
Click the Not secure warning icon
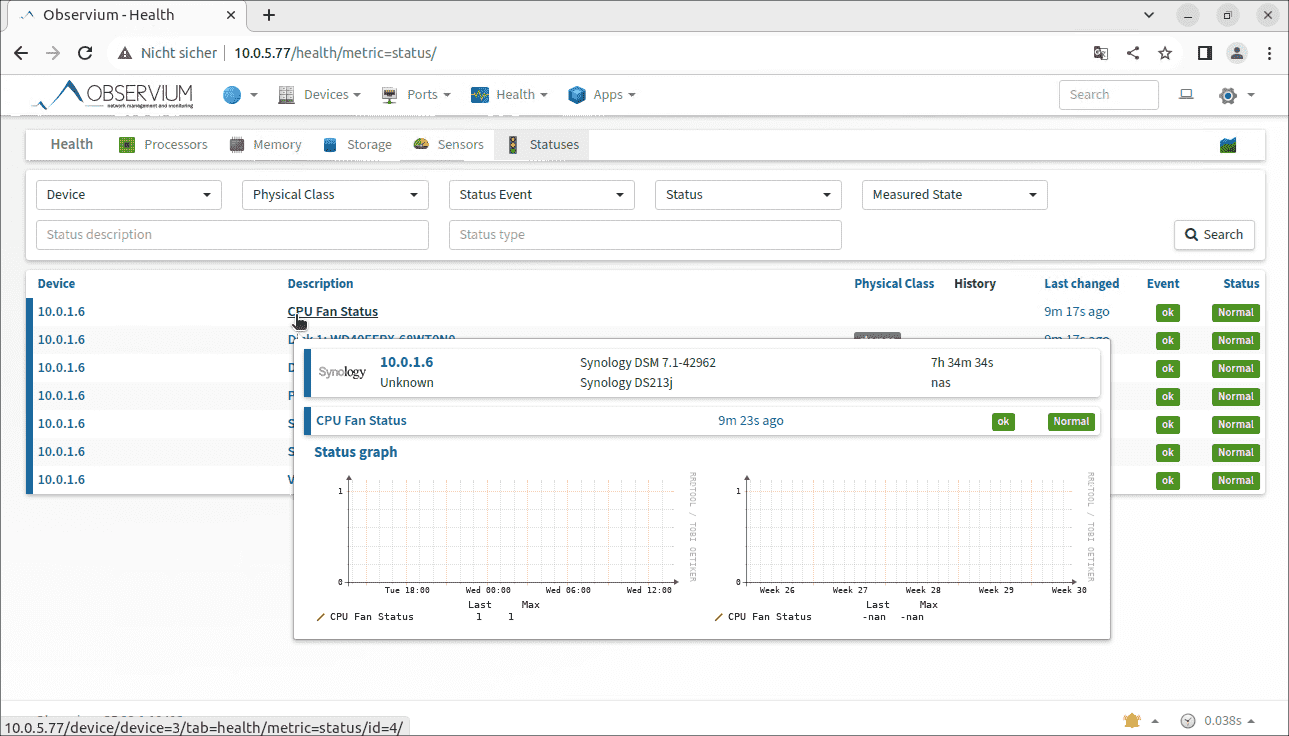pos(124,53)
